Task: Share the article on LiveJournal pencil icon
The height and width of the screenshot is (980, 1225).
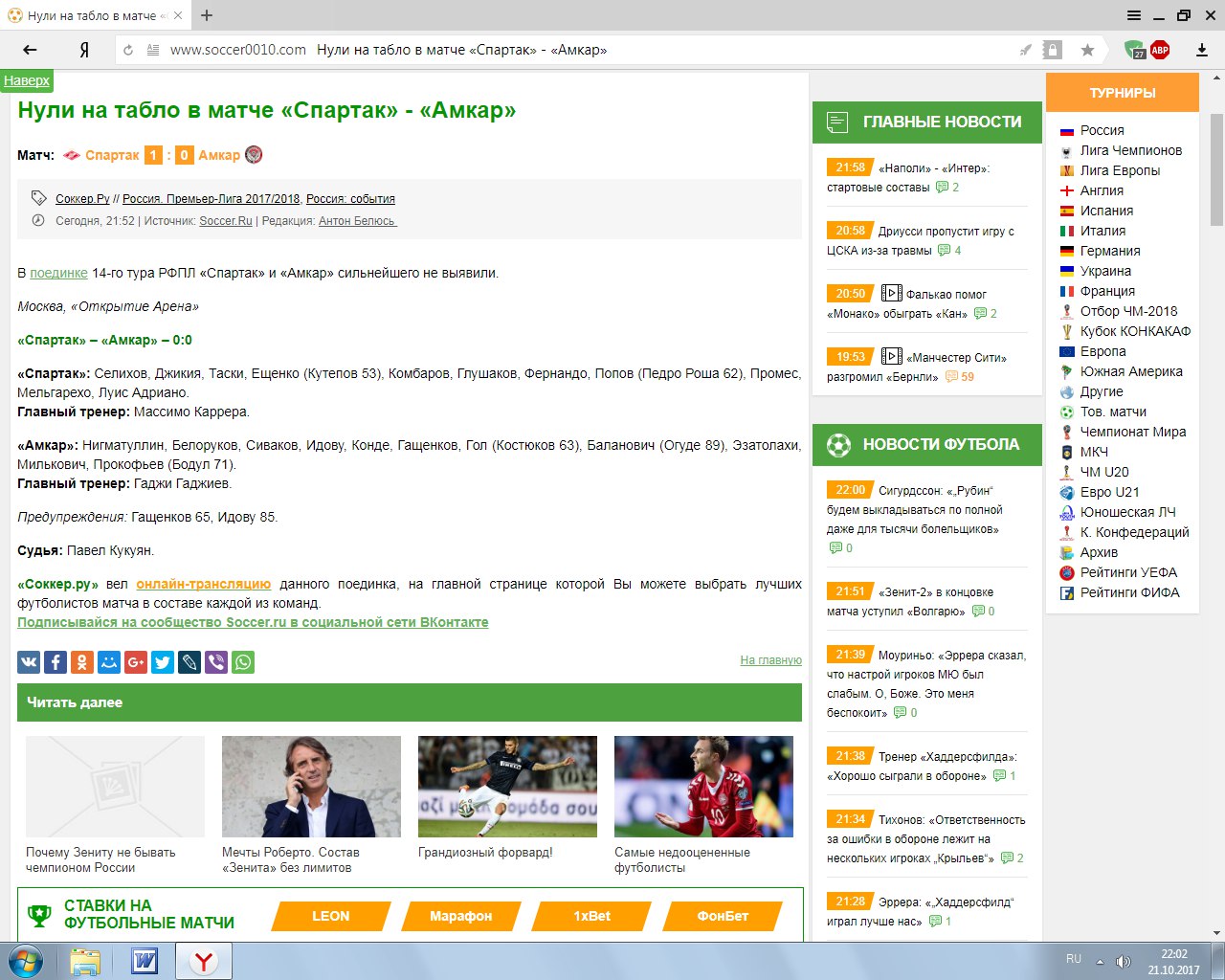Action: pyautogui.click(x=189, y=661)
